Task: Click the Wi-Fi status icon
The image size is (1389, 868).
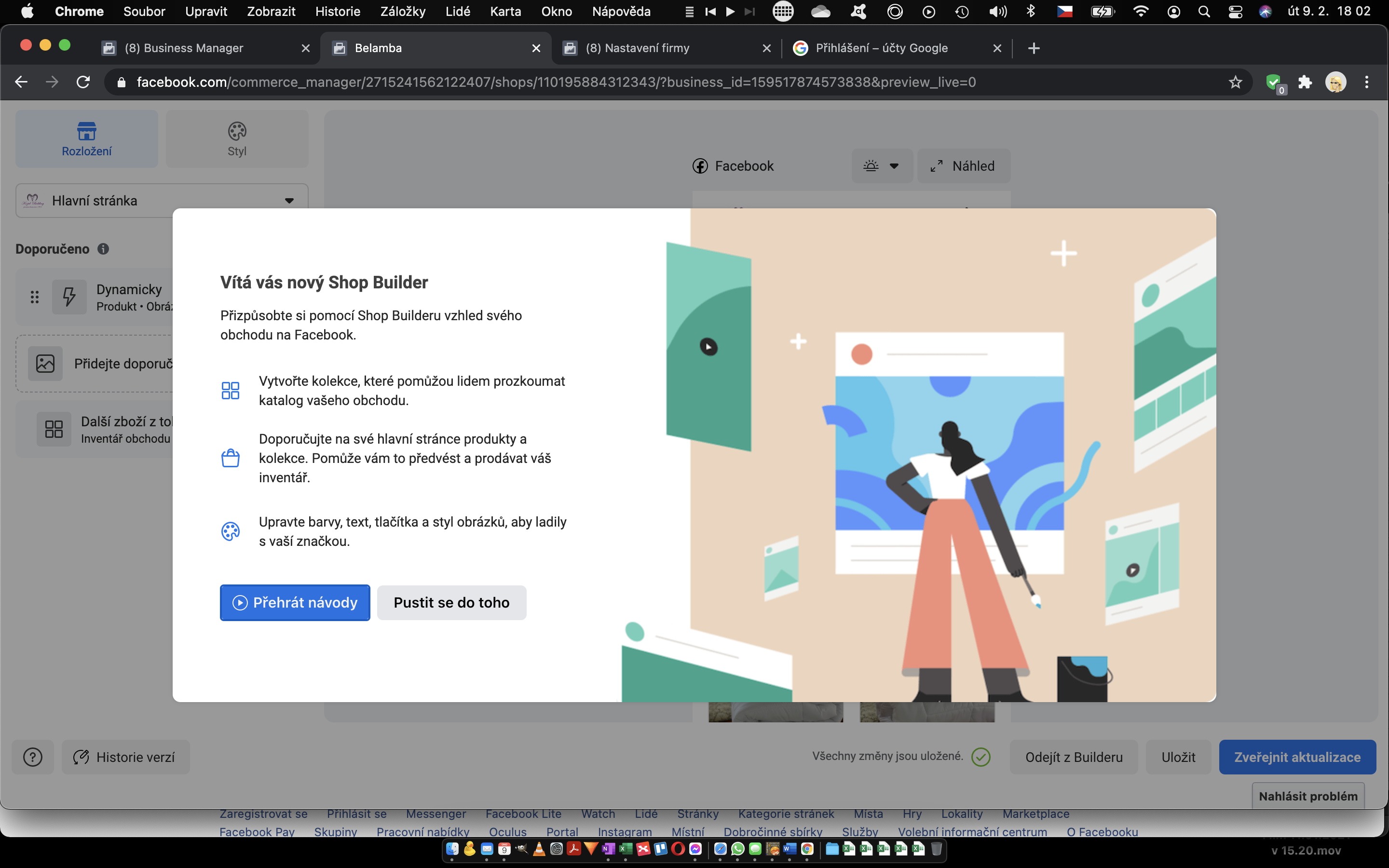Action: pos(1141,12)
